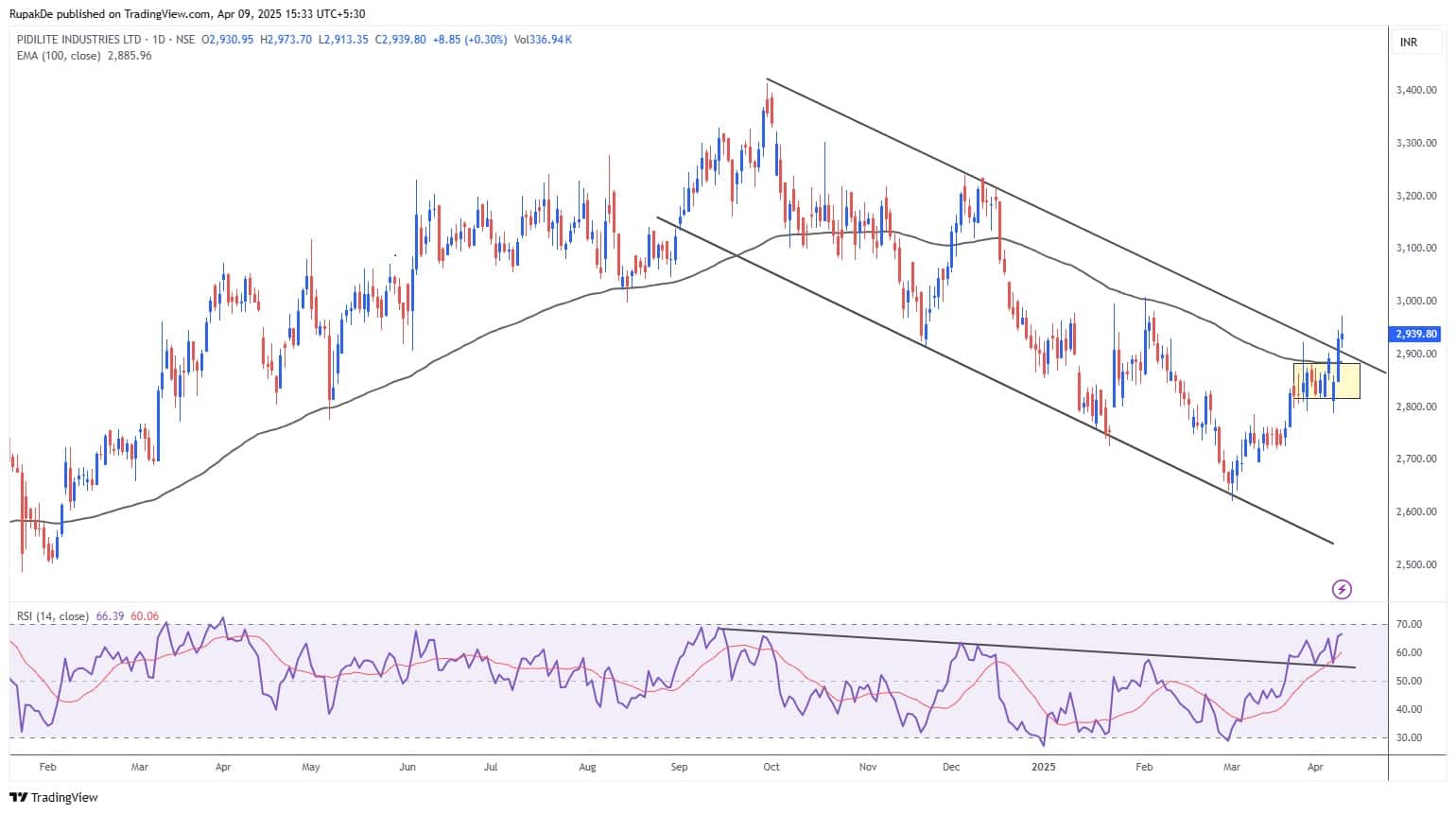Viewport: 1456px width, 814px height.
Task: Click the Sep label on time axis
Action: [x=679, y=768]
